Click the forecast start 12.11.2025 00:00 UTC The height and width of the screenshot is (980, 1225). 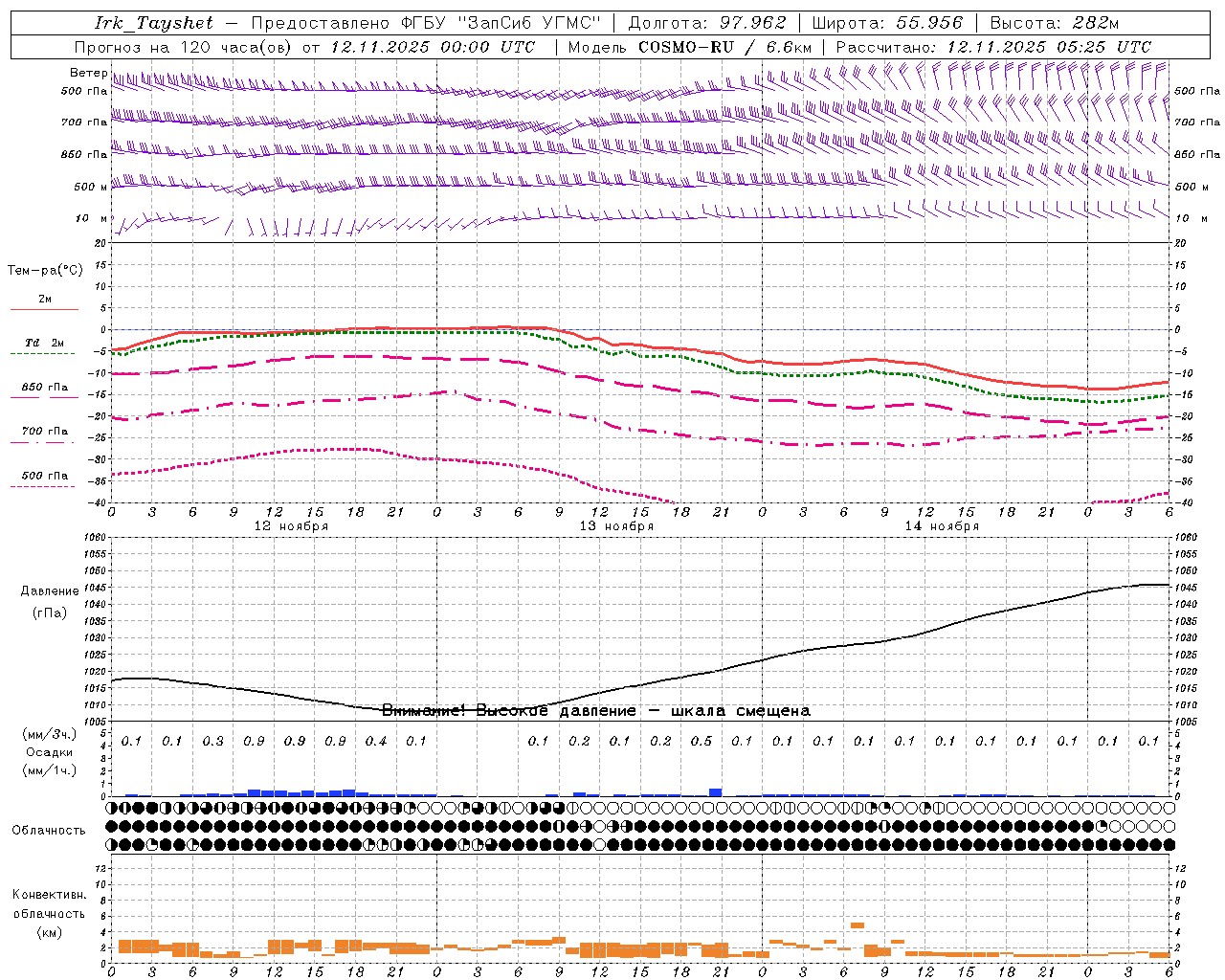tap(433, 47)
